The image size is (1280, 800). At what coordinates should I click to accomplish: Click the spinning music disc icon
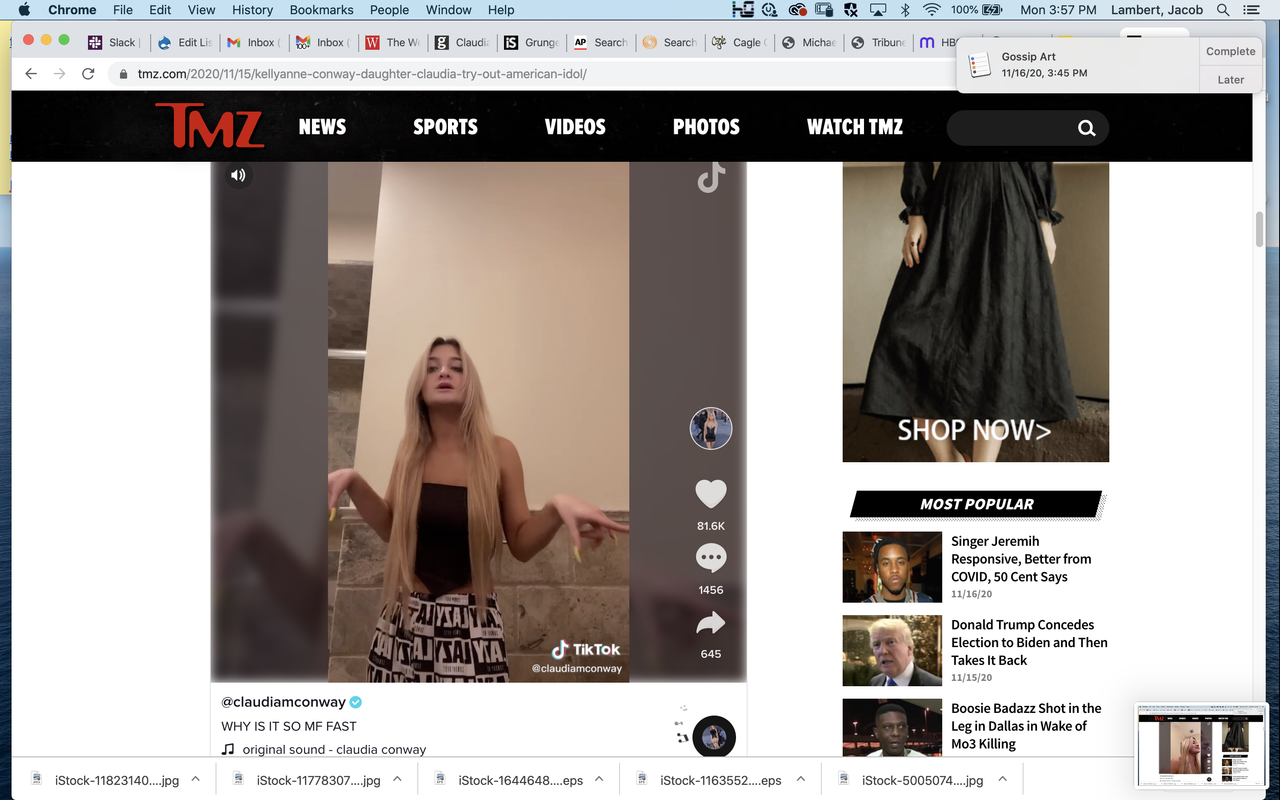pyautogui.click(x=714, y=737)
